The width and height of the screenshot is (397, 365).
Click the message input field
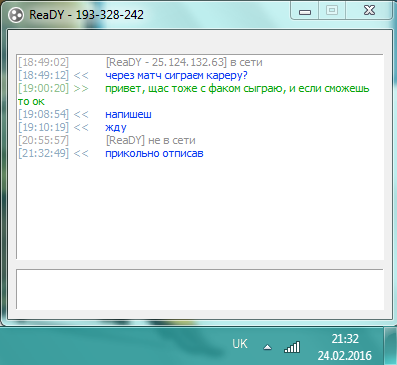point(200,289)
